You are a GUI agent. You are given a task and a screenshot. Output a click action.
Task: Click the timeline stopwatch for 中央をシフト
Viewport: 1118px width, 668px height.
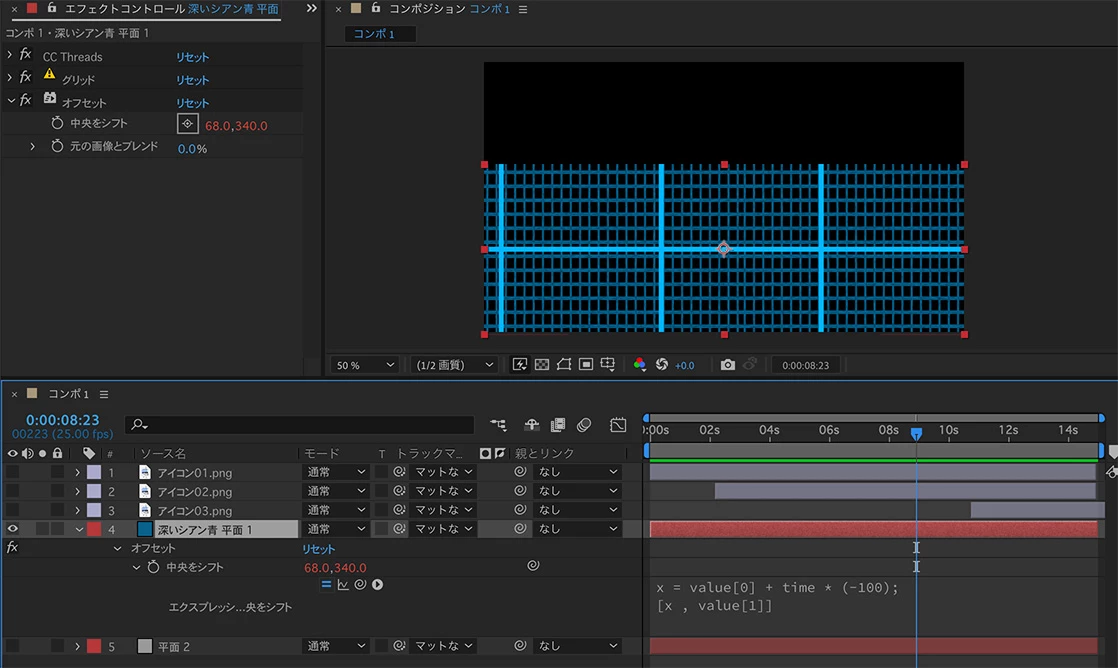click(x=153, y=567)
